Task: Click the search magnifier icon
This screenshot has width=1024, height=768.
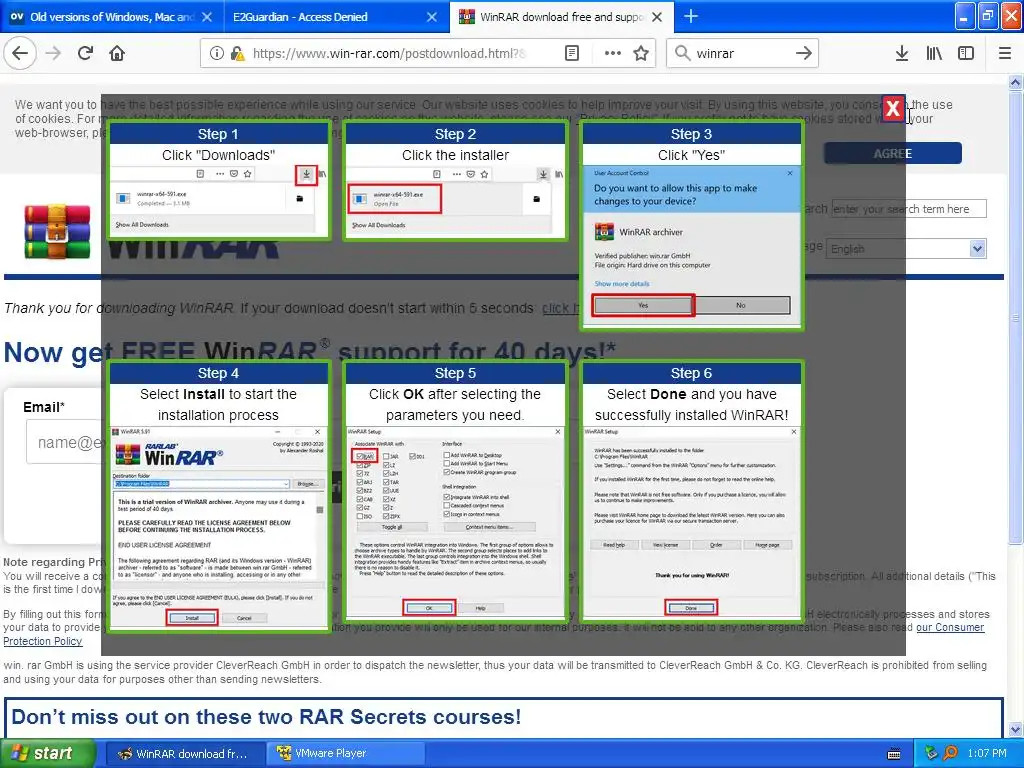Action: (x=682, y=53)
